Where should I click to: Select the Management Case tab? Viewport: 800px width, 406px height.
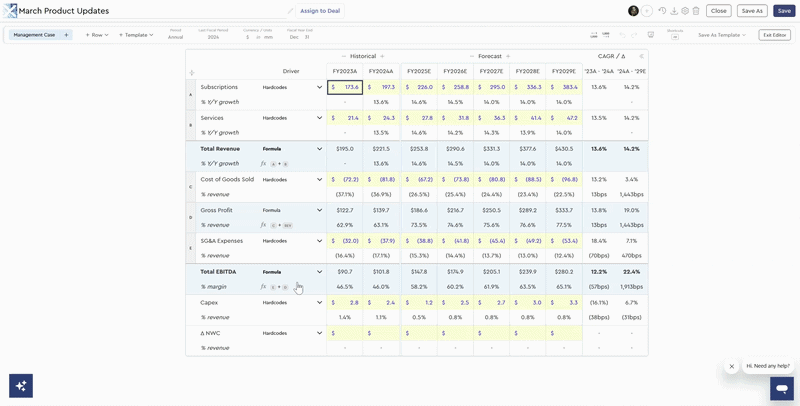[x=34, y=35]
